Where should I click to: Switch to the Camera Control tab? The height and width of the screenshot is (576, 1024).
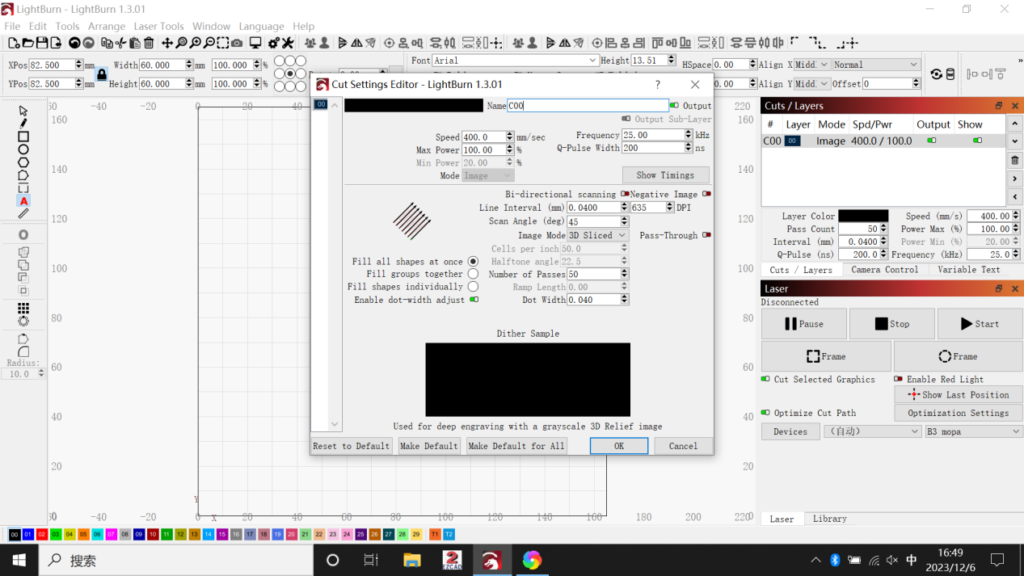pyautogui.click(x=884, y=270)
